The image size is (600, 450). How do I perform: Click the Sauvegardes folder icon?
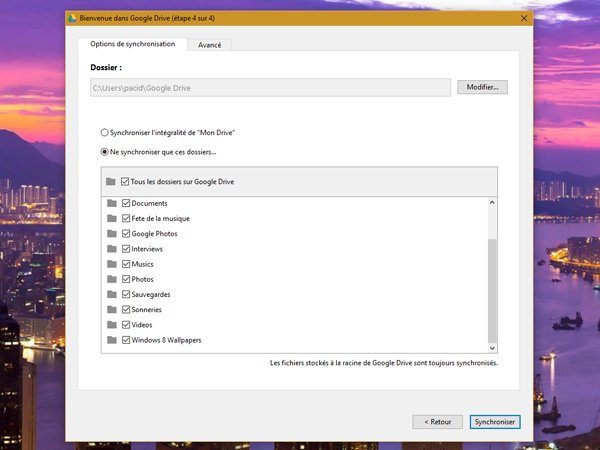click(112, 294)
